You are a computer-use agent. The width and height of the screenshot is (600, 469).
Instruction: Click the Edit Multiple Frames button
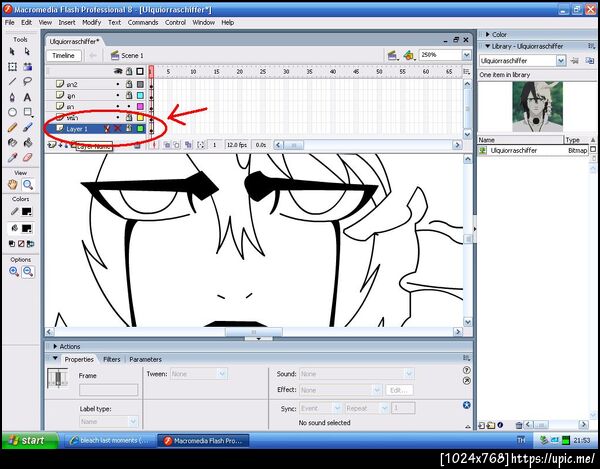[188, 145]
